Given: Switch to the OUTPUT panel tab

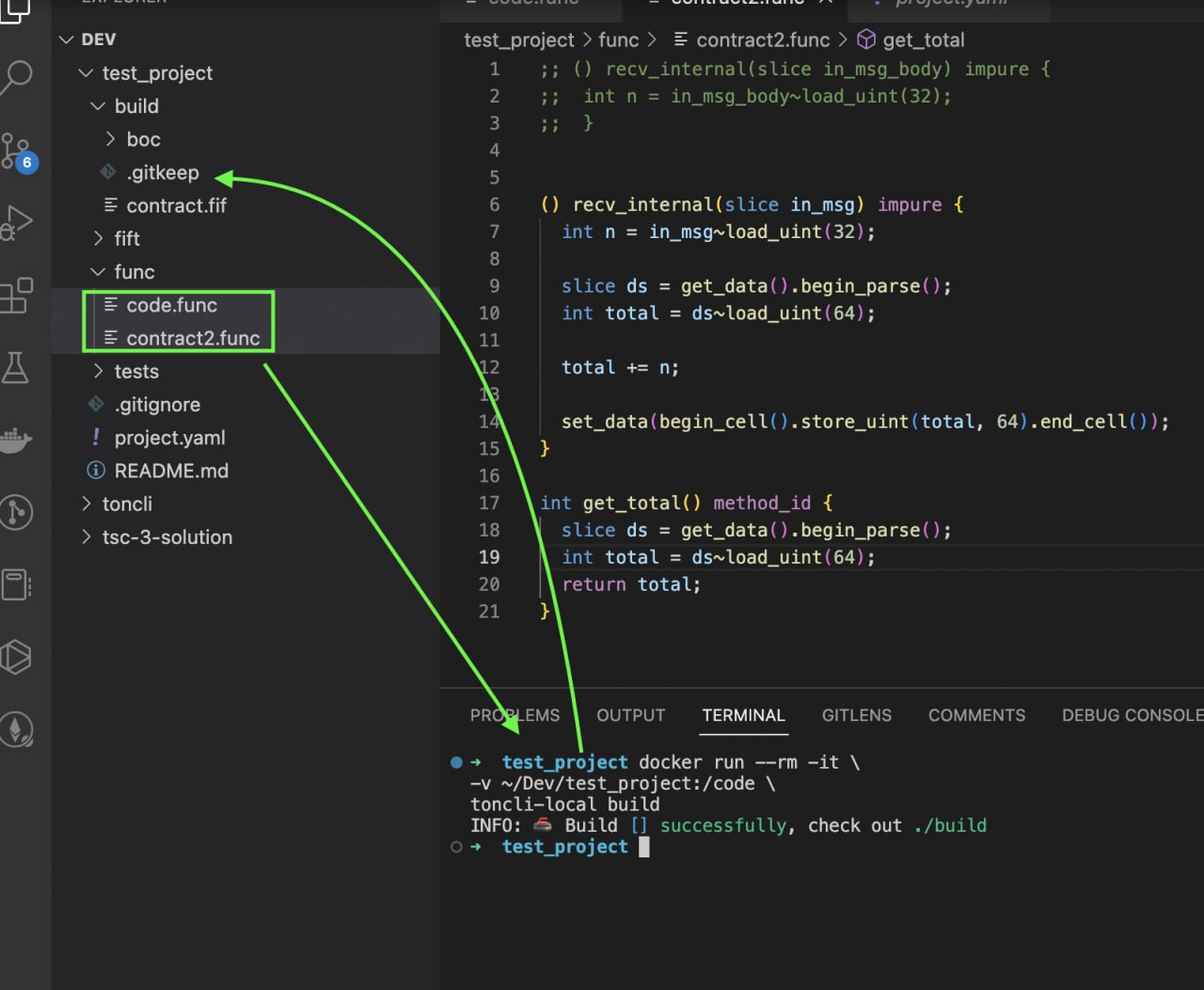Looking at the screenshot, I should [631, 715].
